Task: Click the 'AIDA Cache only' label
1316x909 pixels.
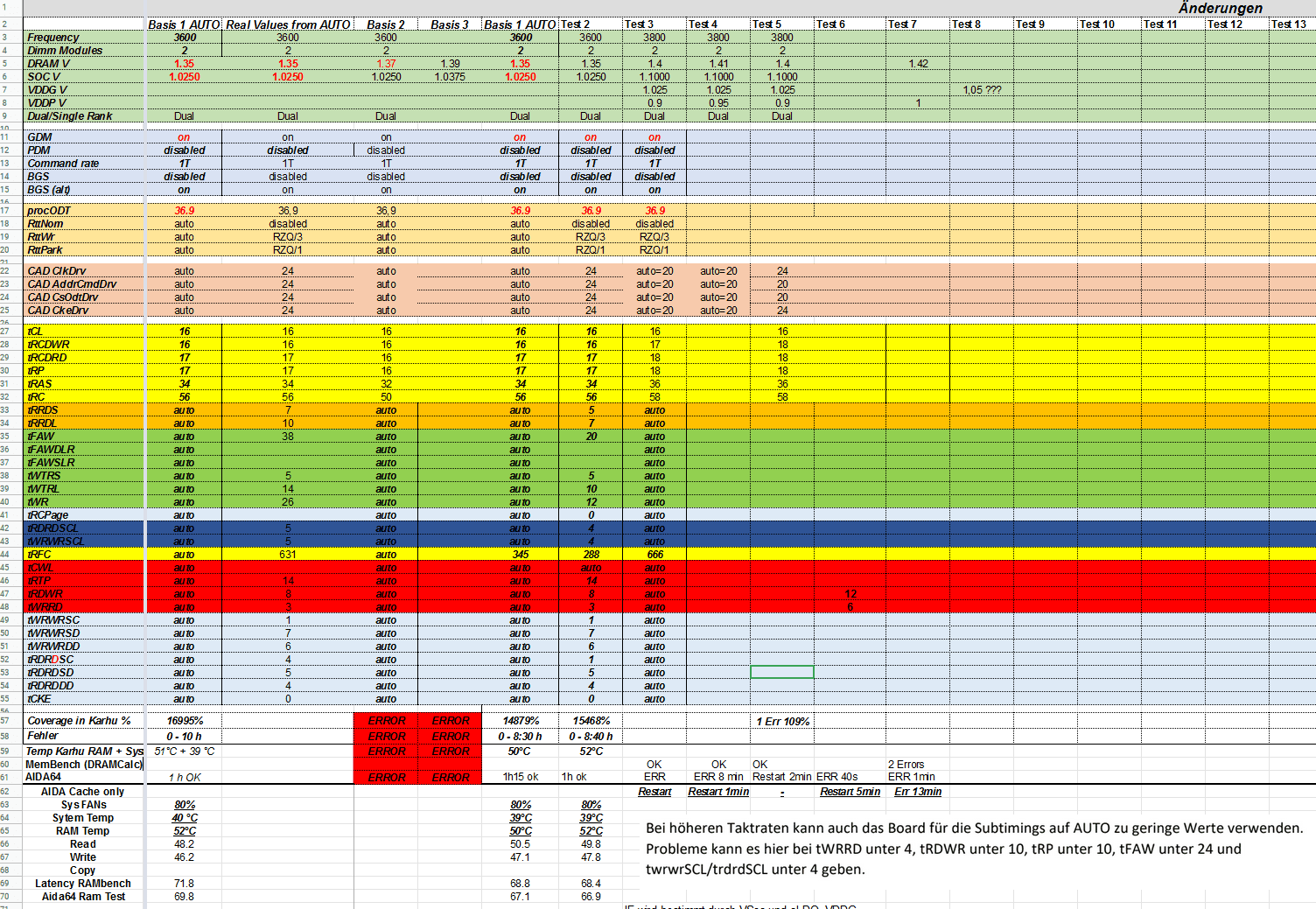Action: pos(83,792)
